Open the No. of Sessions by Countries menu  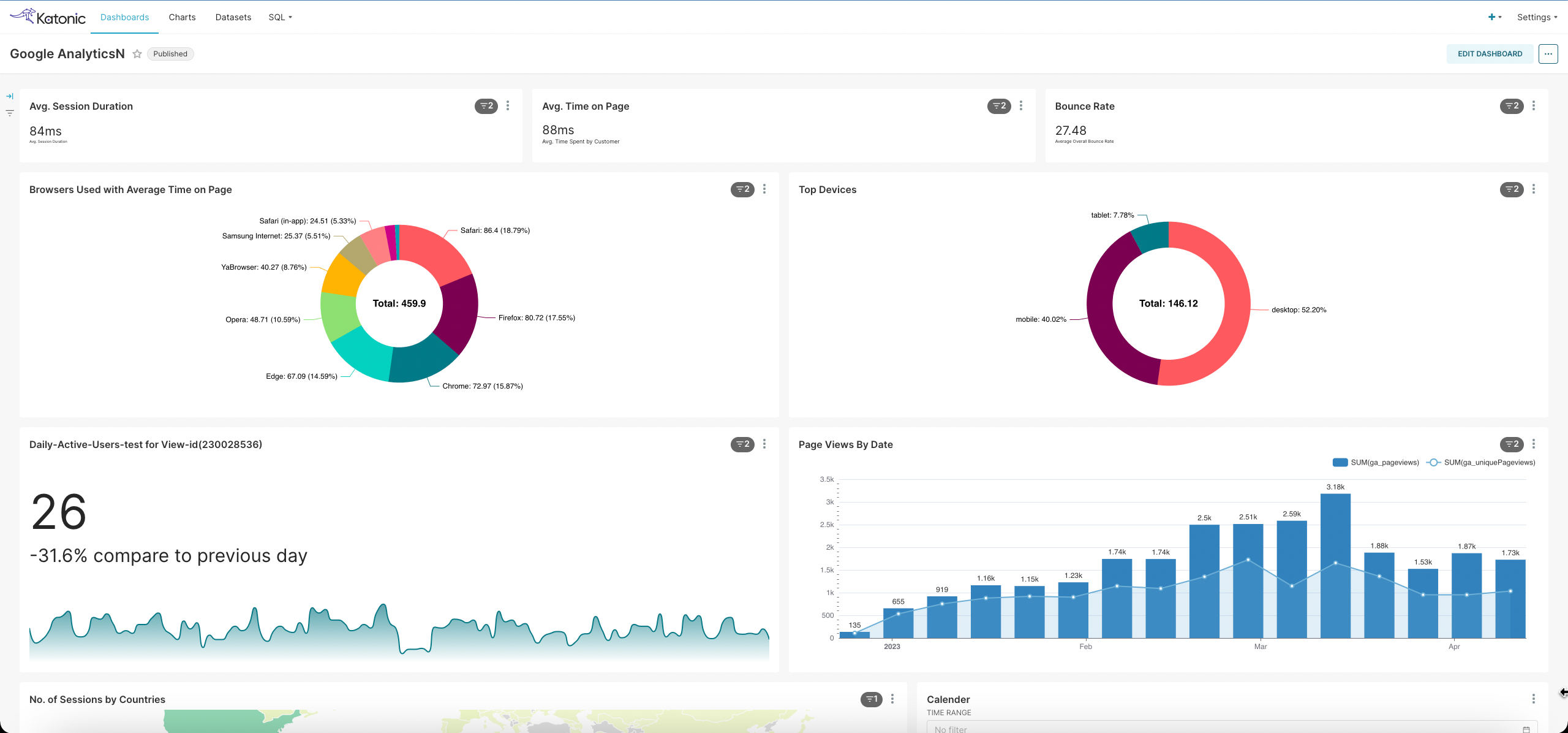point(892,699)
